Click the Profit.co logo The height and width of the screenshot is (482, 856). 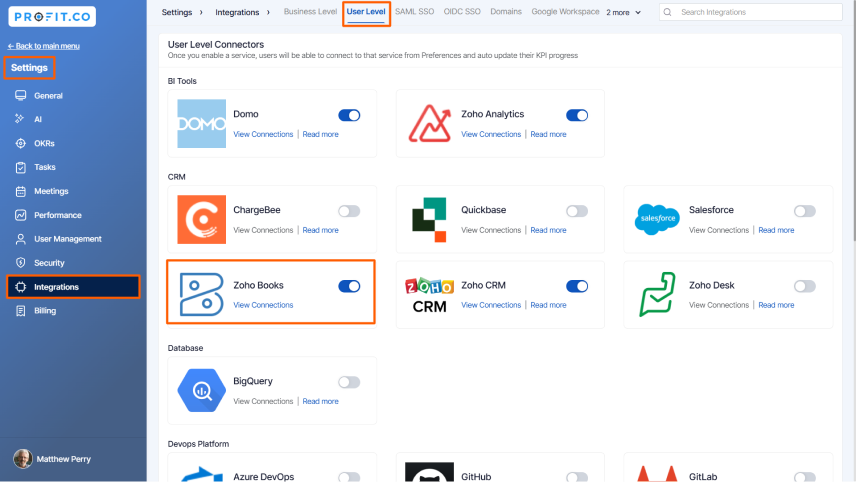pyautogui.click(x=52, y=16)
